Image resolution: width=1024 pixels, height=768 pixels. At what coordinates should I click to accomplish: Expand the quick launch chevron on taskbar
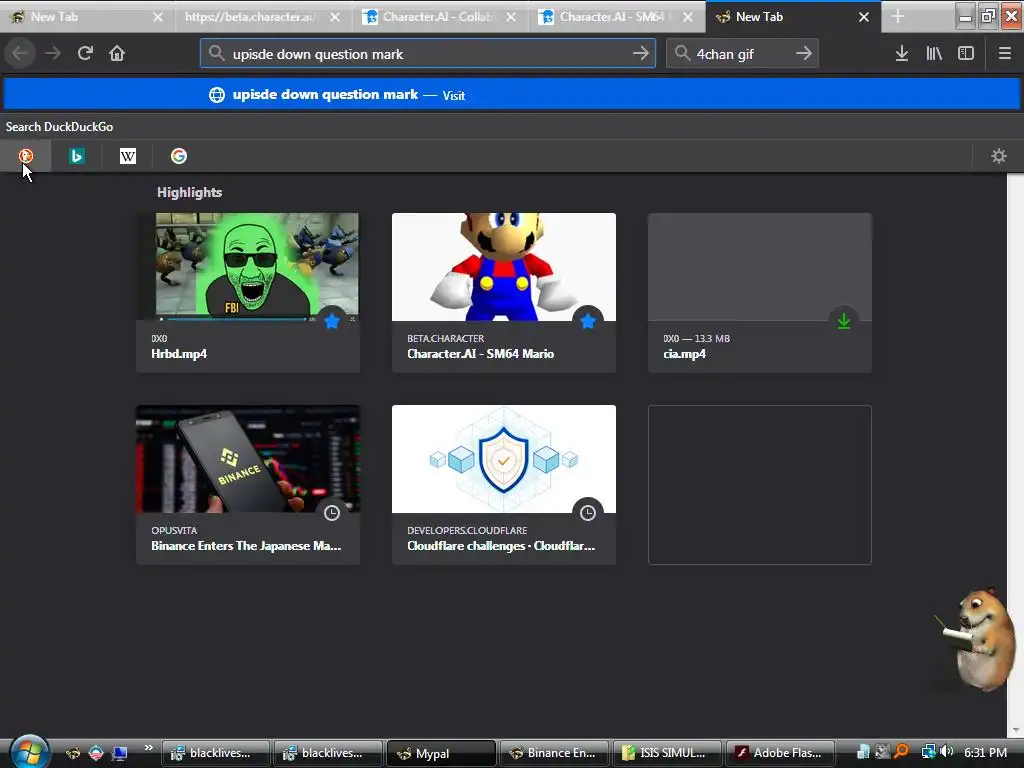148,748
